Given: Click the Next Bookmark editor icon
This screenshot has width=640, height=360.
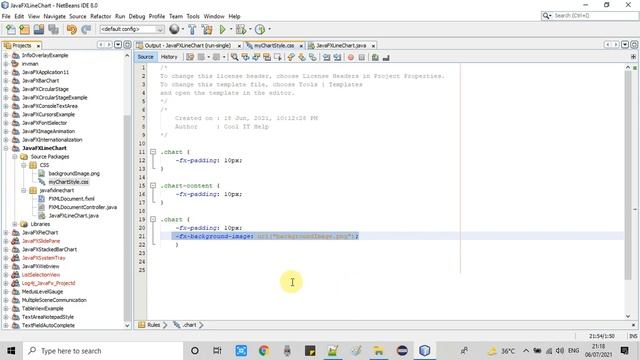Looking at the screenshot, I should tap(302, 57).
